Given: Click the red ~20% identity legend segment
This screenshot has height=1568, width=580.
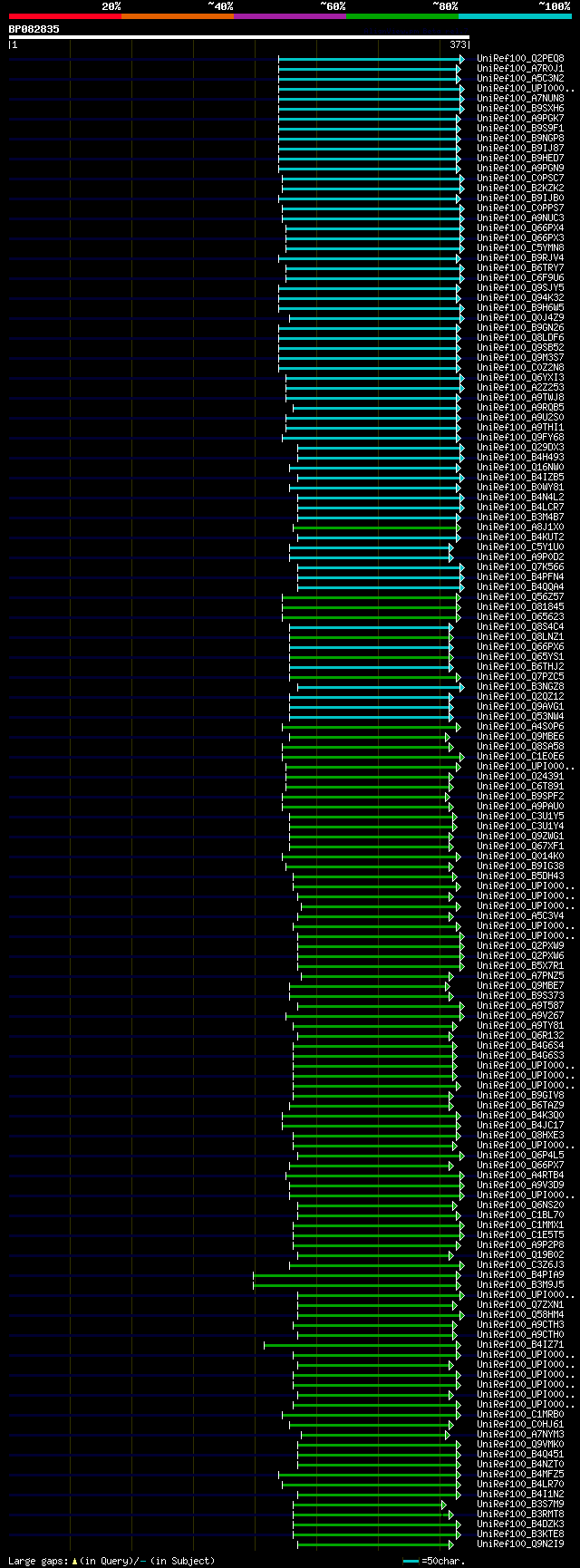Looking at the screenshot, I should coord(64,16).
